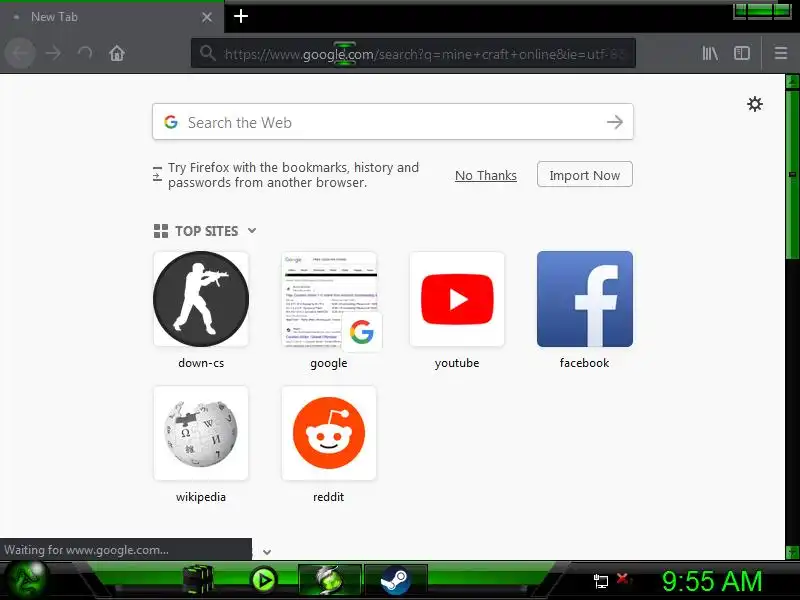
Task: Click the wikipedia label text
Action: click(201, 497)
